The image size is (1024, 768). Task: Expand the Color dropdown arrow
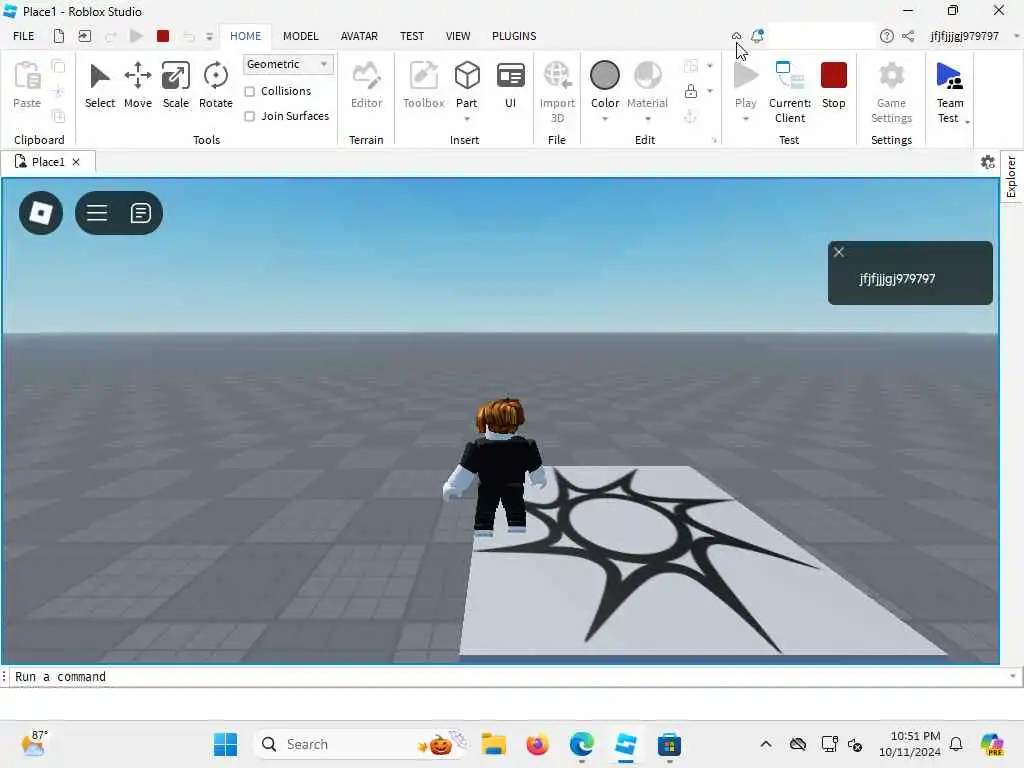tap(605, 119)
